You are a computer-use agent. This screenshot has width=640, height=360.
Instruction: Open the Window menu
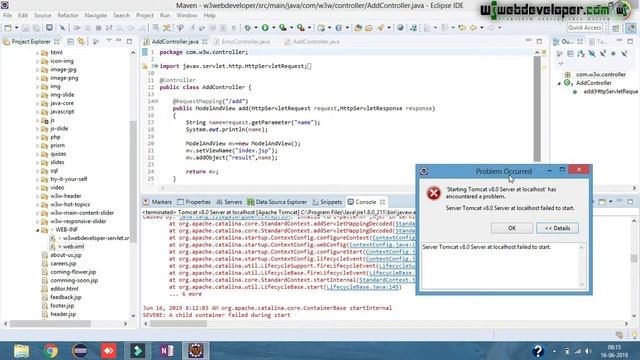pyautogui.click(x=187, y=15)
